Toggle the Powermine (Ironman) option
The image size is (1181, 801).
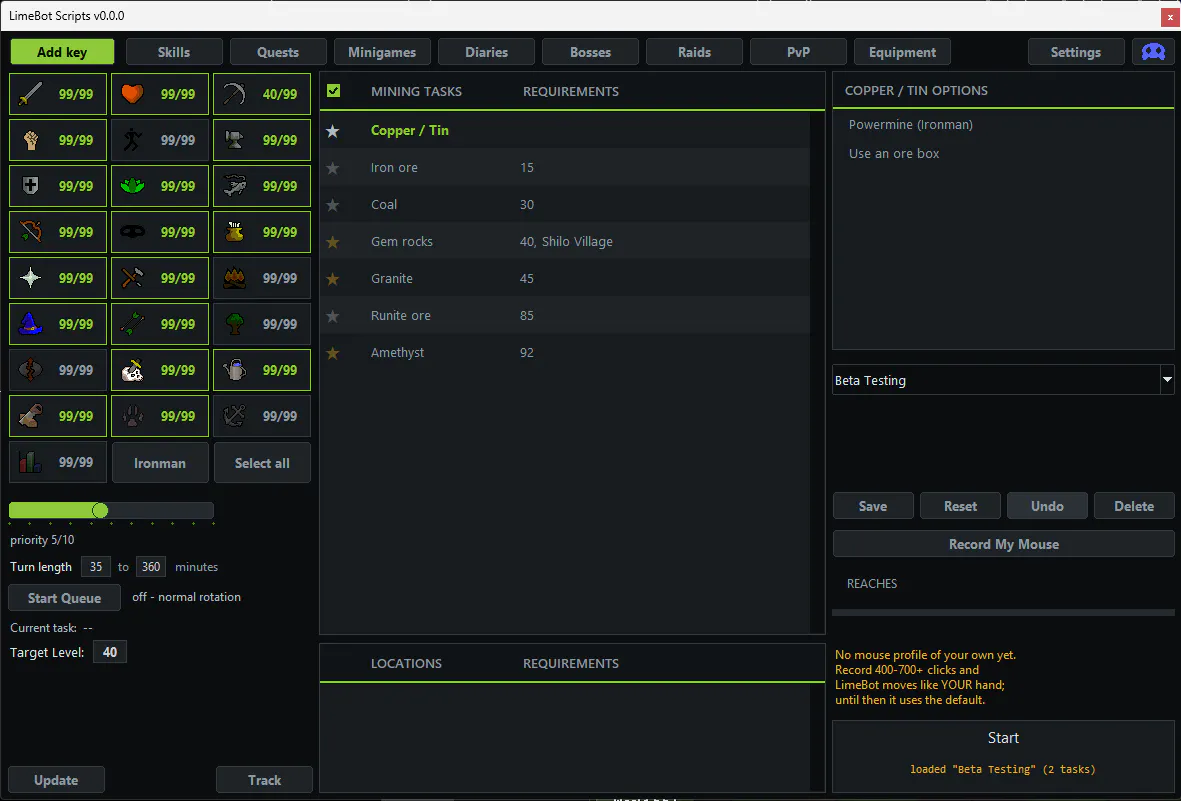911,124
